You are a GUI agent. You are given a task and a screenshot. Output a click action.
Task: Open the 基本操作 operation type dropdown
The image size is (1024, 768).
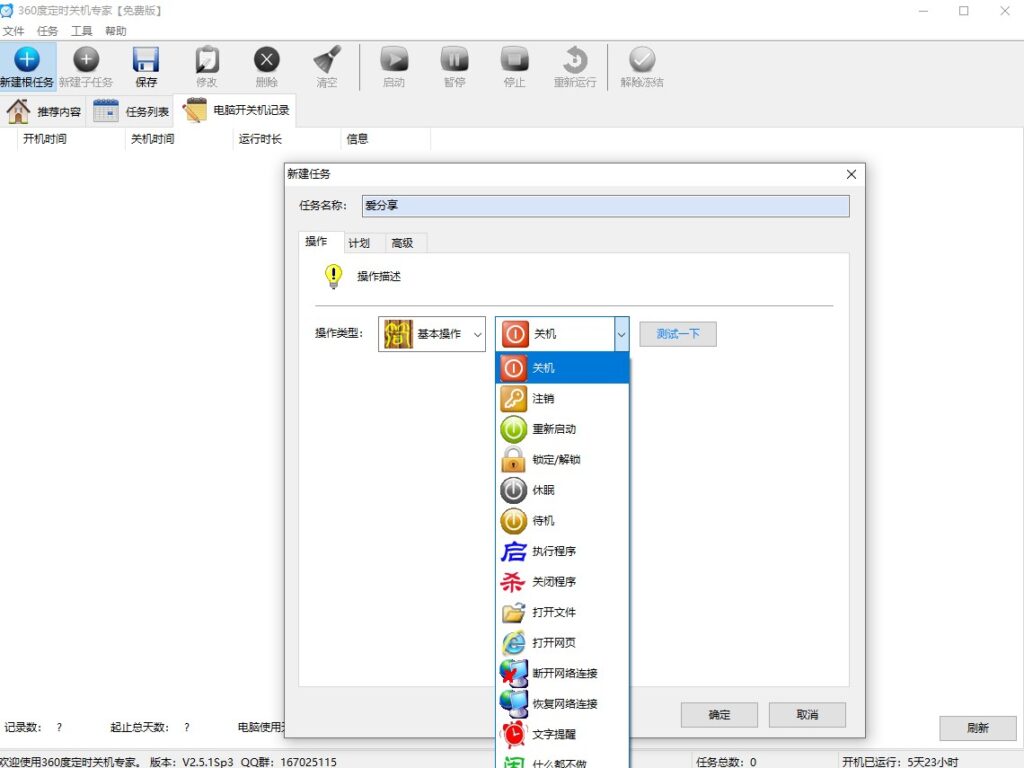[432, 334]
